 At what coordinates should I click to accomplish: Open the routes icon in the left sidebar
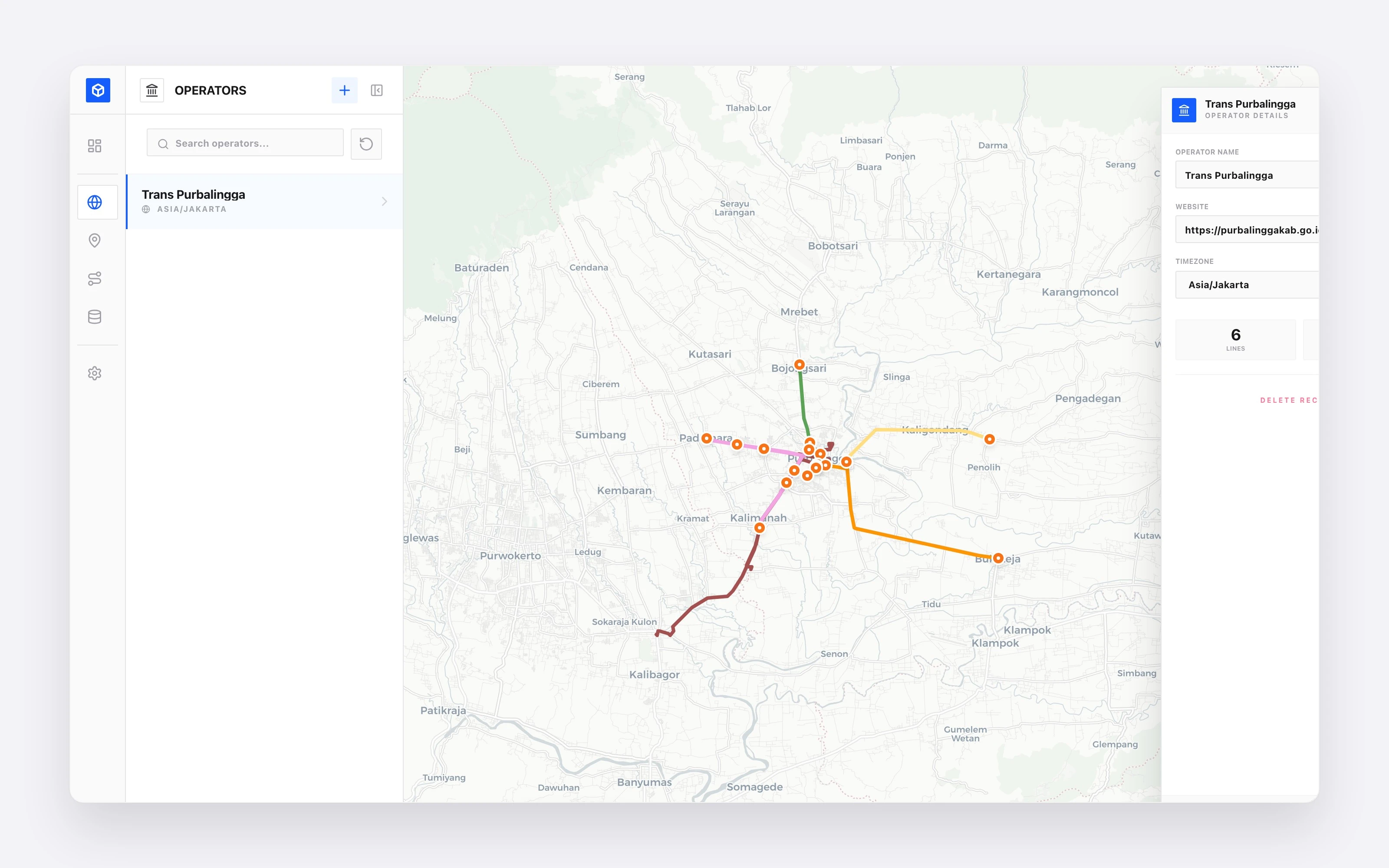click(95, 279)
